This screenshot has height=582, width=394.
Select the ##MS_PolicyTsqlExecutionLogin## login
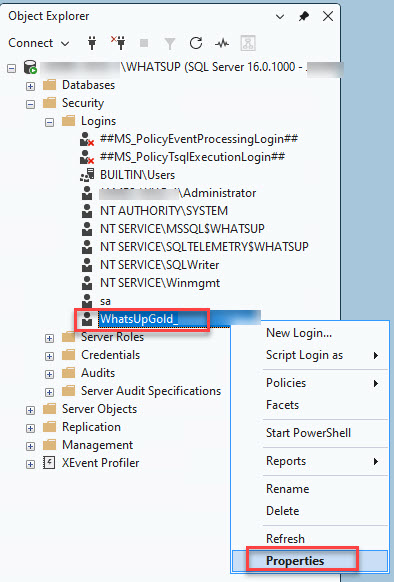(x=192, y=157)
